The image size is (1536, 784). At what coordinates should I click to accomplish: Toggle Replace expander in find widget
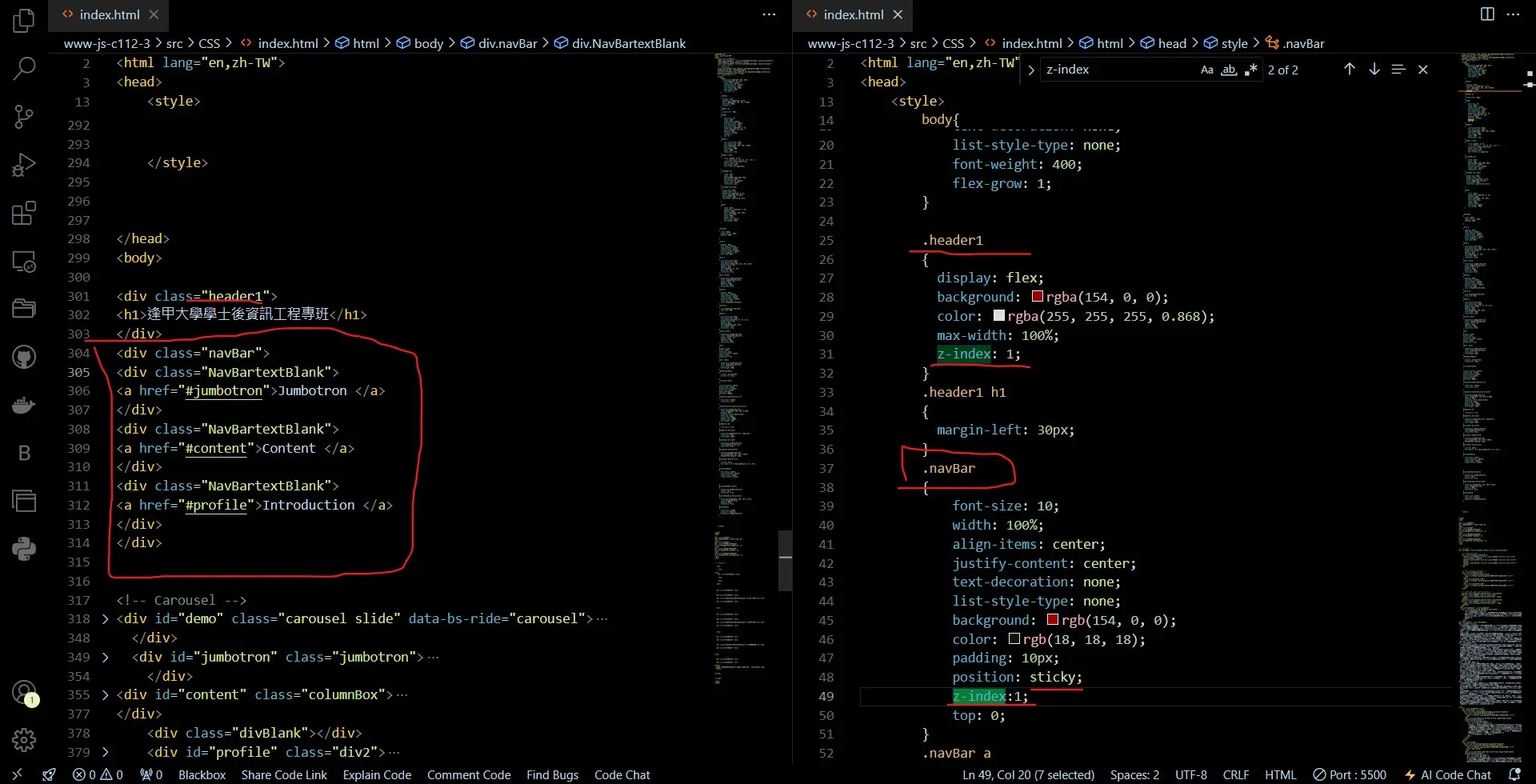click(x=1031, y=70)
